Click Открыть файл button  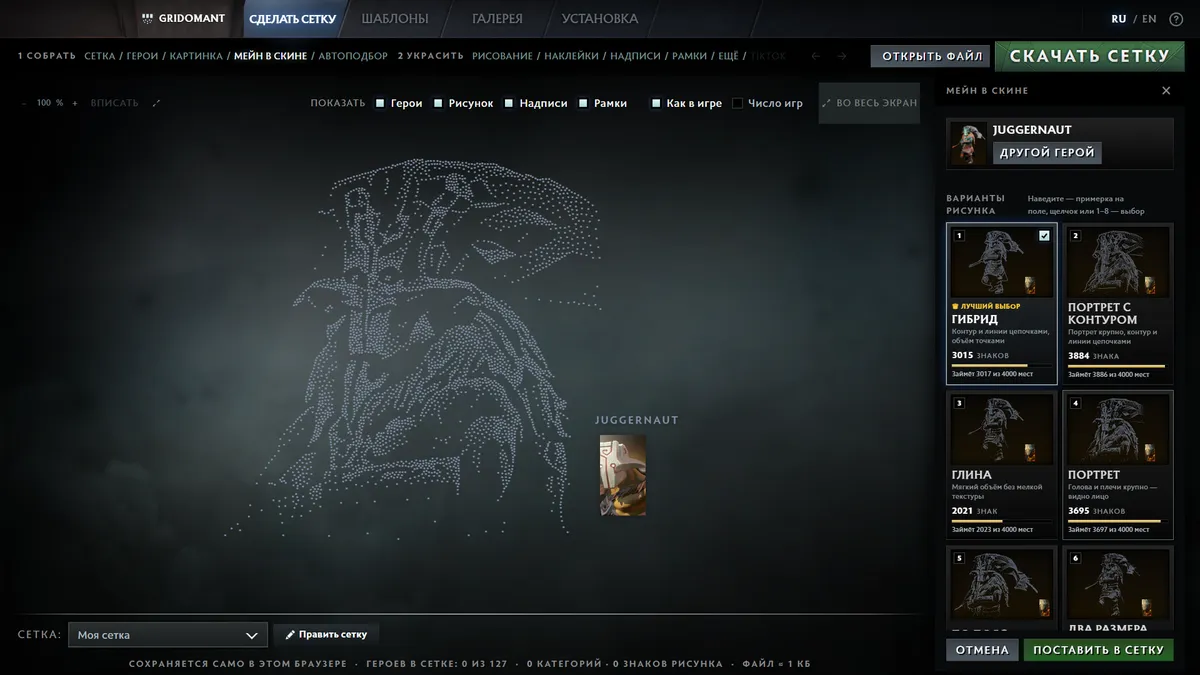tap(930, 56)
